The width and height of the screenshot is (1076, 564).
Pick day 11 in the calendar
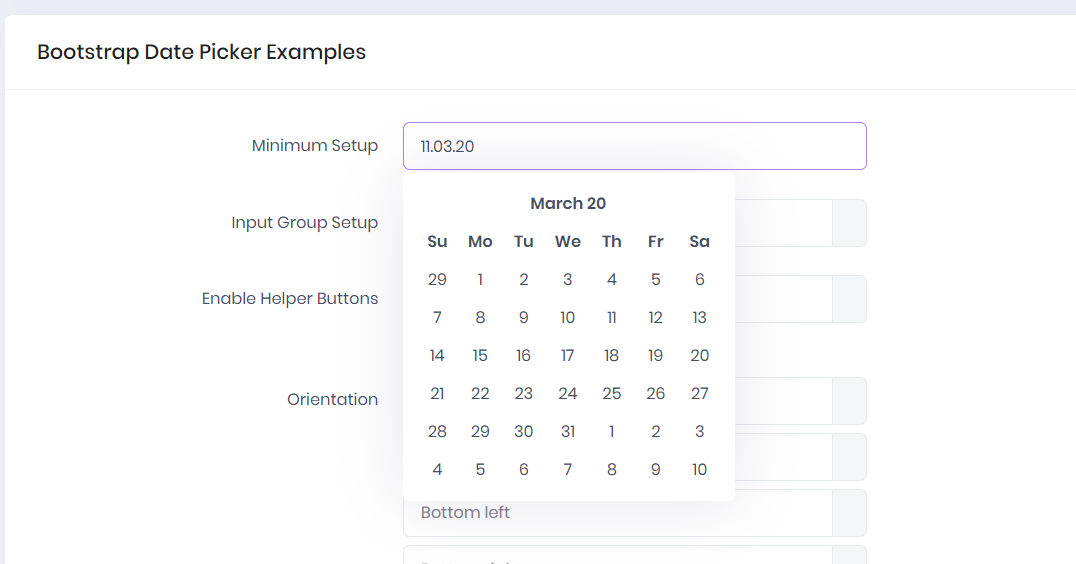tap(611, 318)
